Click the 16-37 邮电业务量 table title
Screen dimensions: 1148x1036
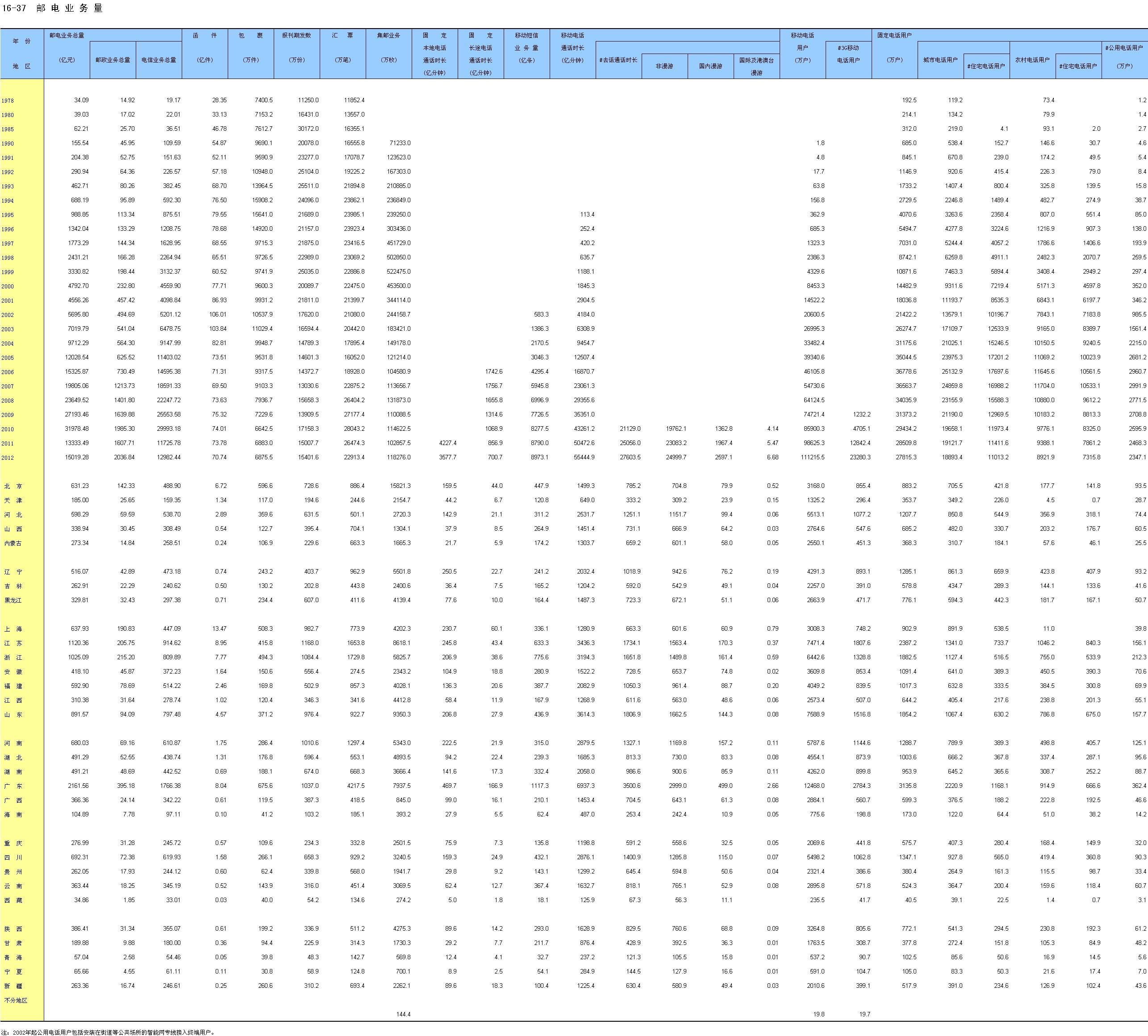click(x=52, y=8)
